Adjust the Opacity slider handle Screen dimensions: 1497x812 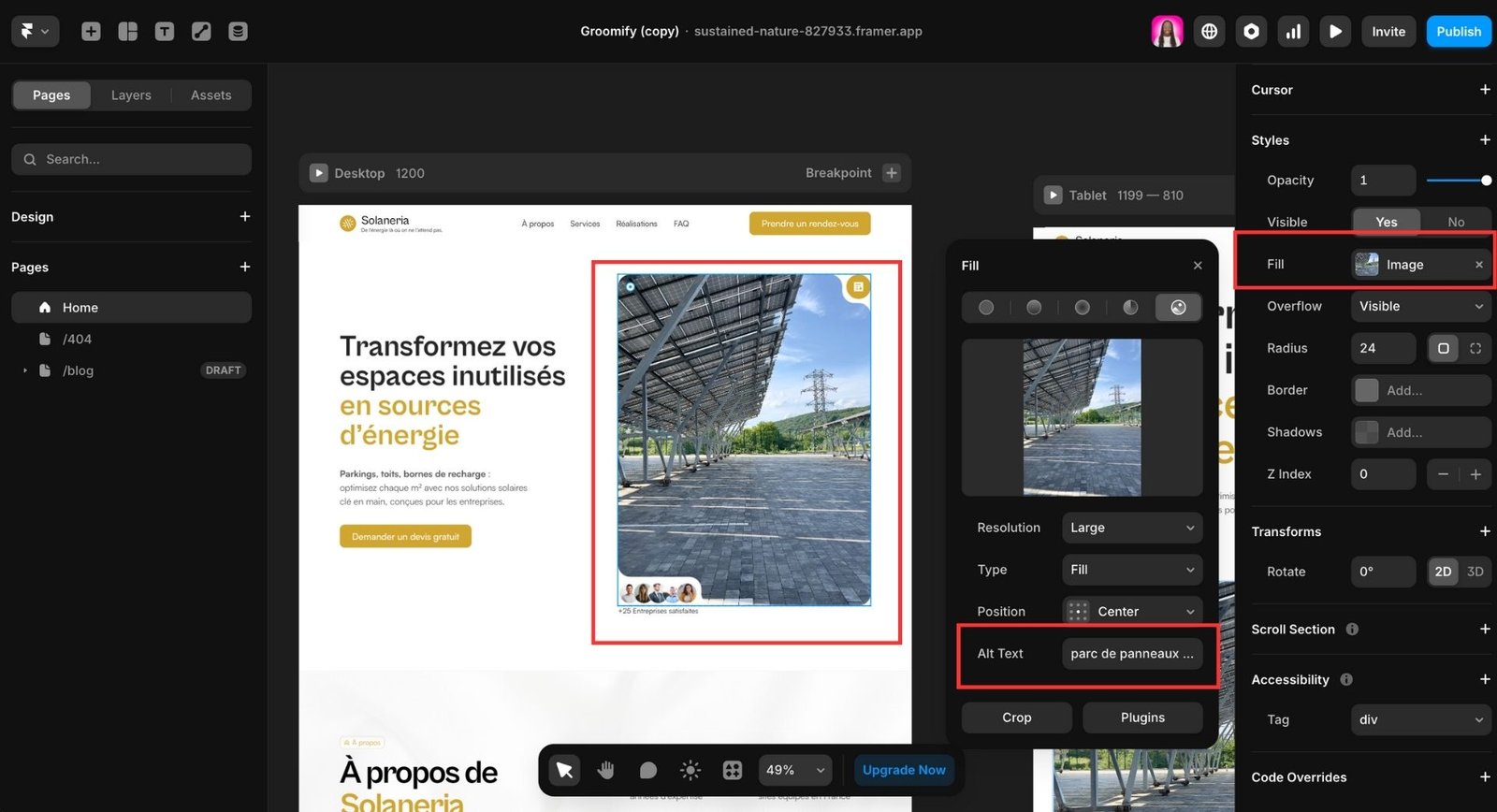coord(1486,181)
